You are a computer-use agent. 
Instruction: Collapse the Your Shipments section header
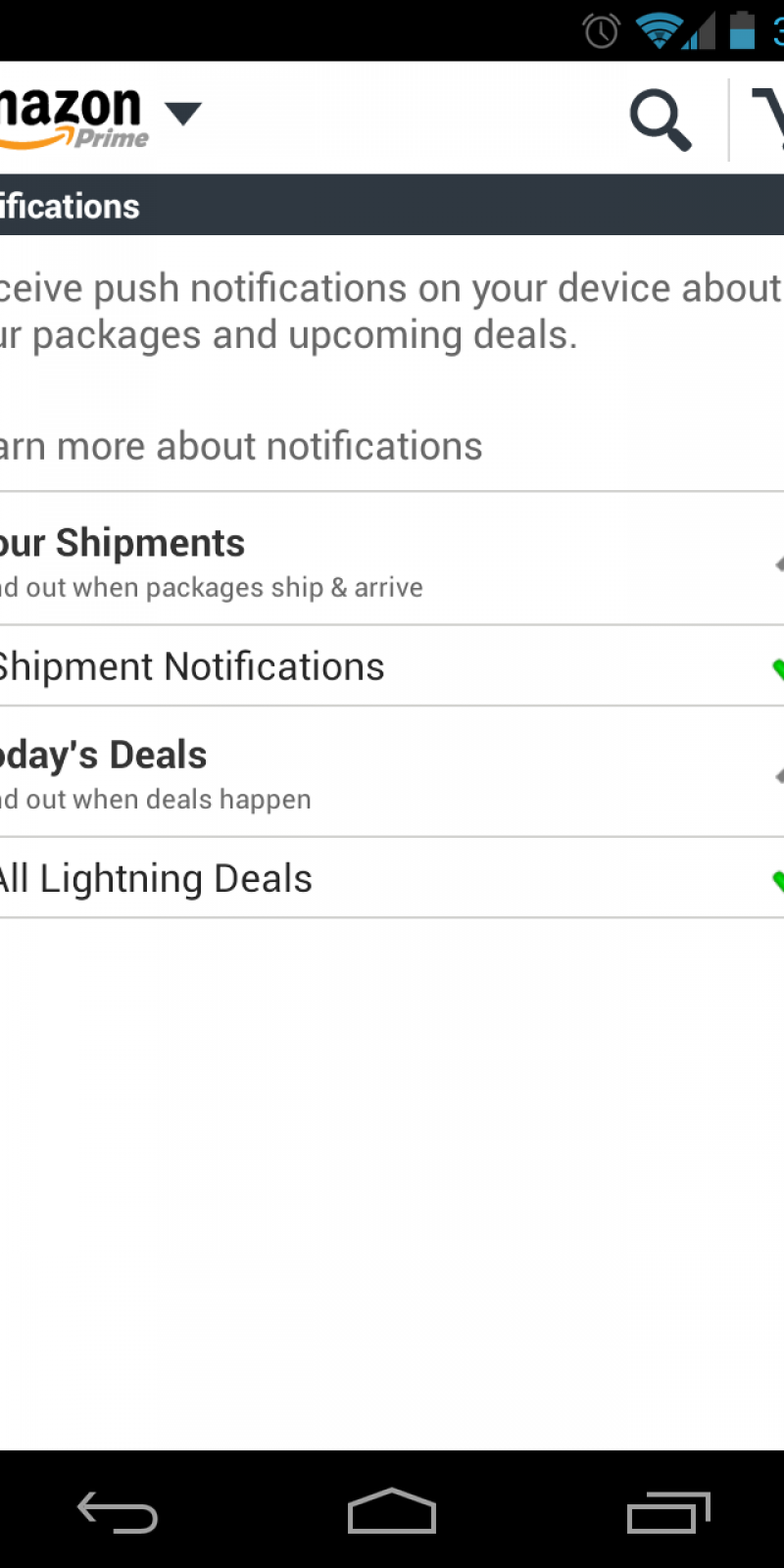(x=392, y=559)
